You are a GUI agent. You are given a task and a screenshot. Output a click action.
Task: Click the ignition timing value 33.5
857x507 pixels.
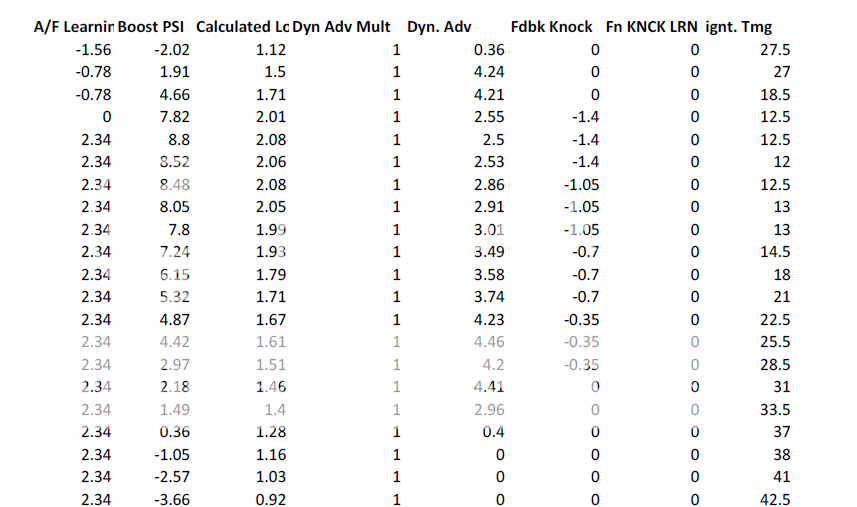coord(775,409)
